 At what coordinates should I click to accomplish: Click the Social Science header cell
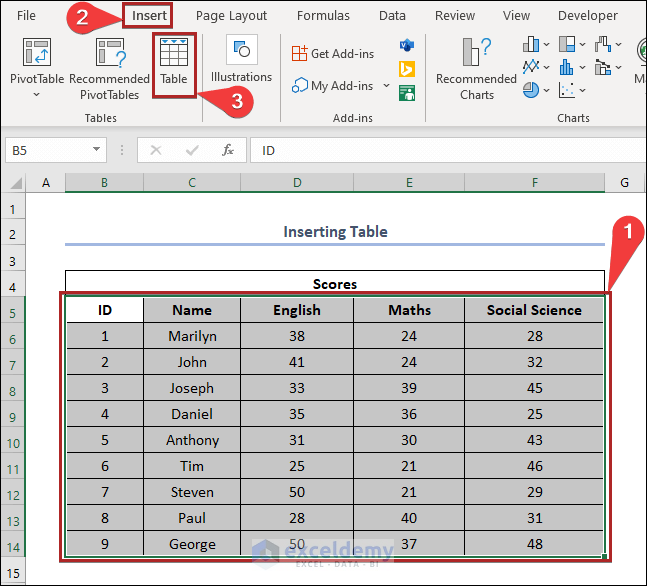click(534, 310)
